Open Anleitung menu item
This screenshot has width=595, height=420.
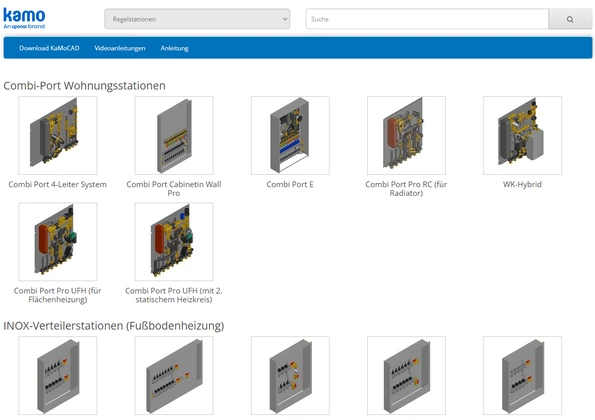click(x=175, y=48)
